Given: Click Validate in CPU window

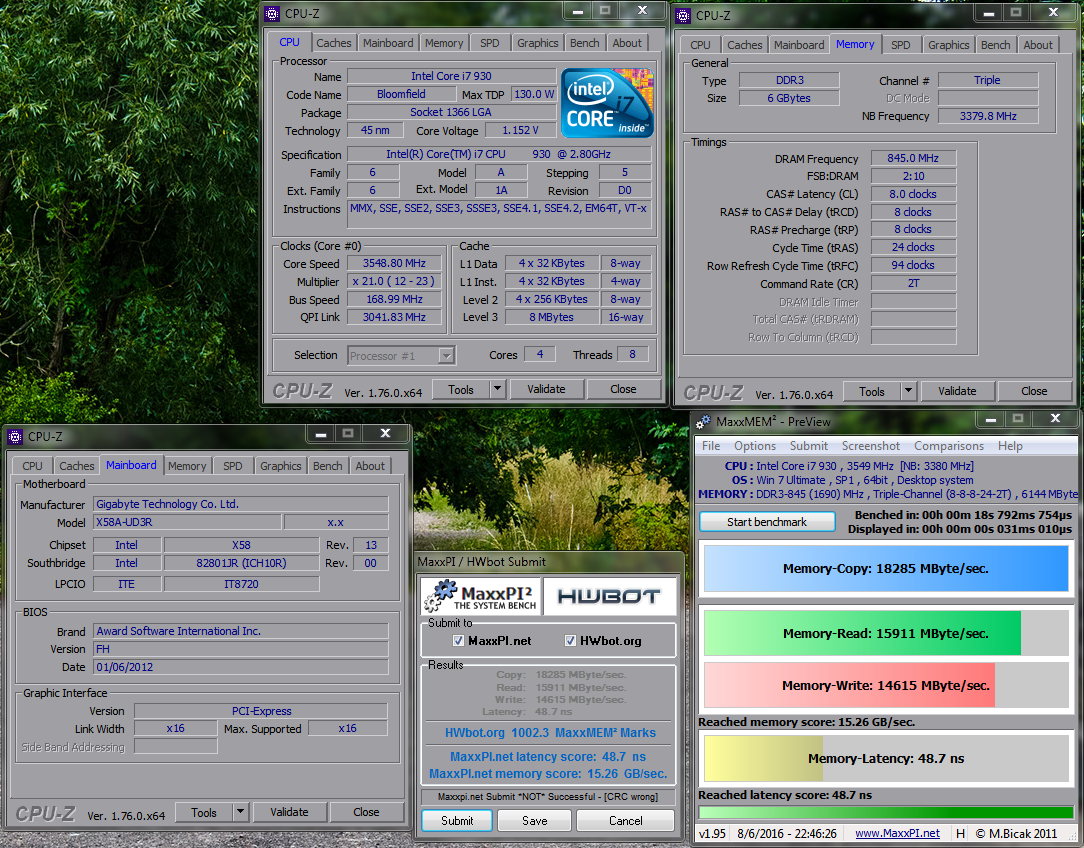Looking at the screenshot, I should click(x=546, y=389).
